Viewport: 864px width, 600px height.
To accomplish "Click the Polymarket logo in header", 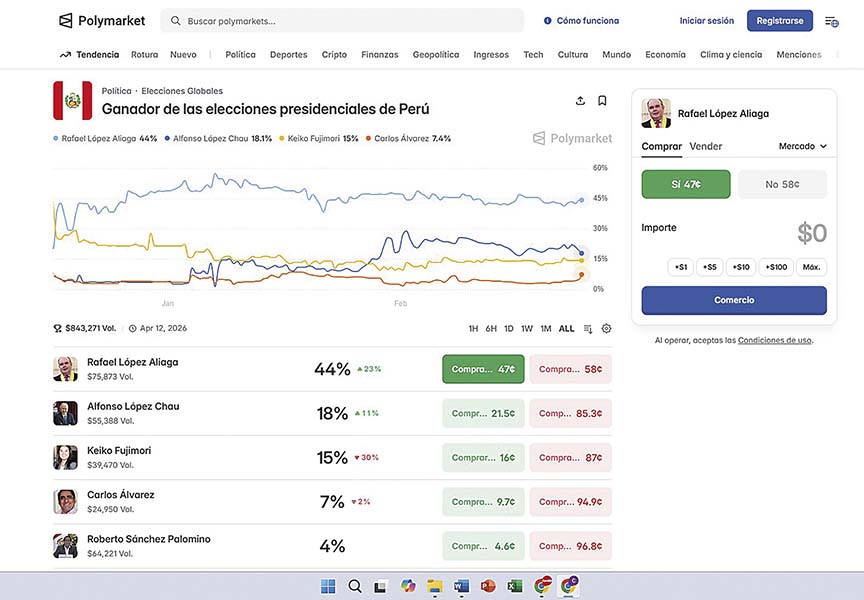I will point(102,20).
